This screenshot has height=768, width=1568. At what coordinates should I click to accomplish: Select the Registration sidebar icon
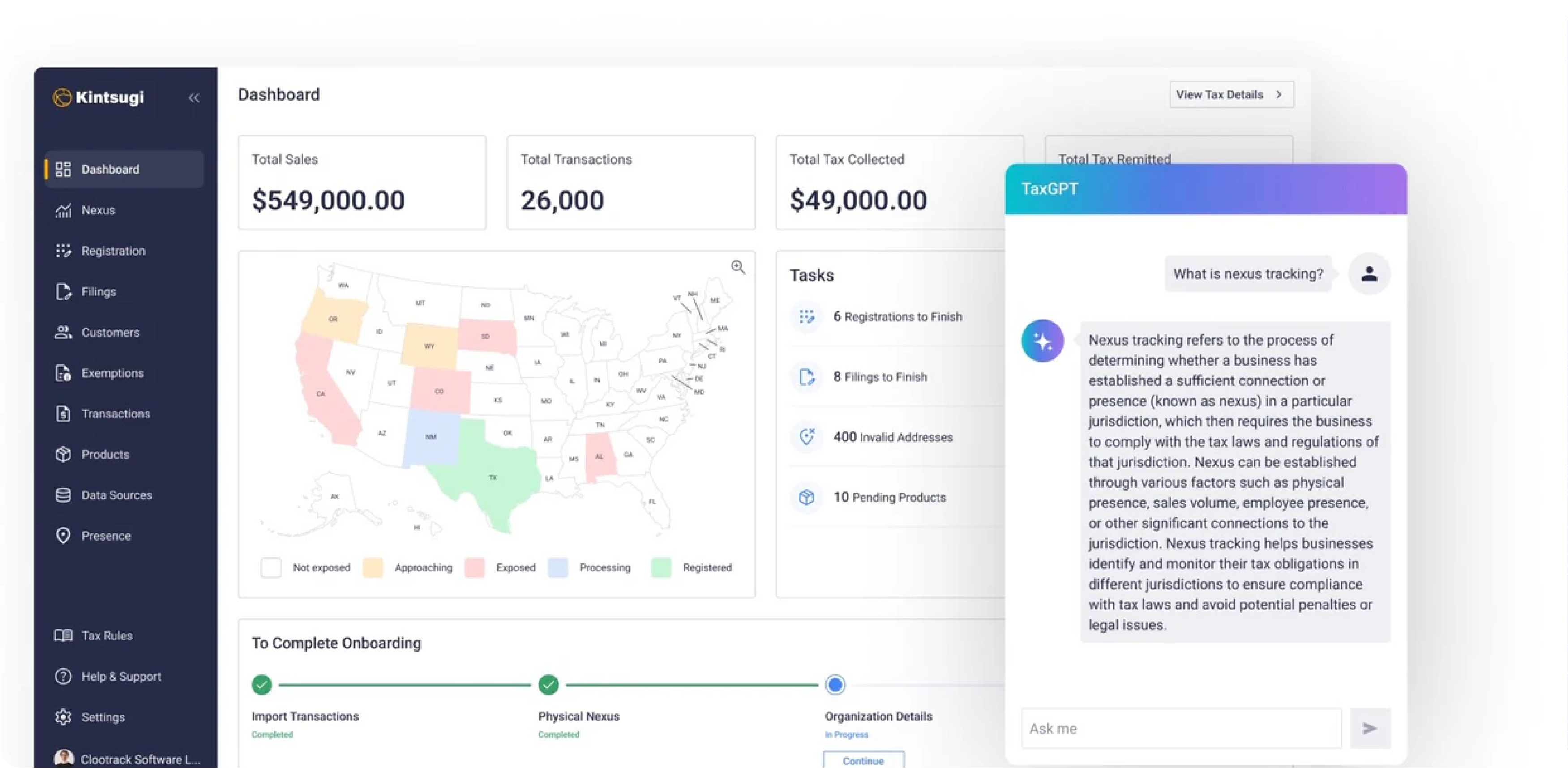coord(63,251)
